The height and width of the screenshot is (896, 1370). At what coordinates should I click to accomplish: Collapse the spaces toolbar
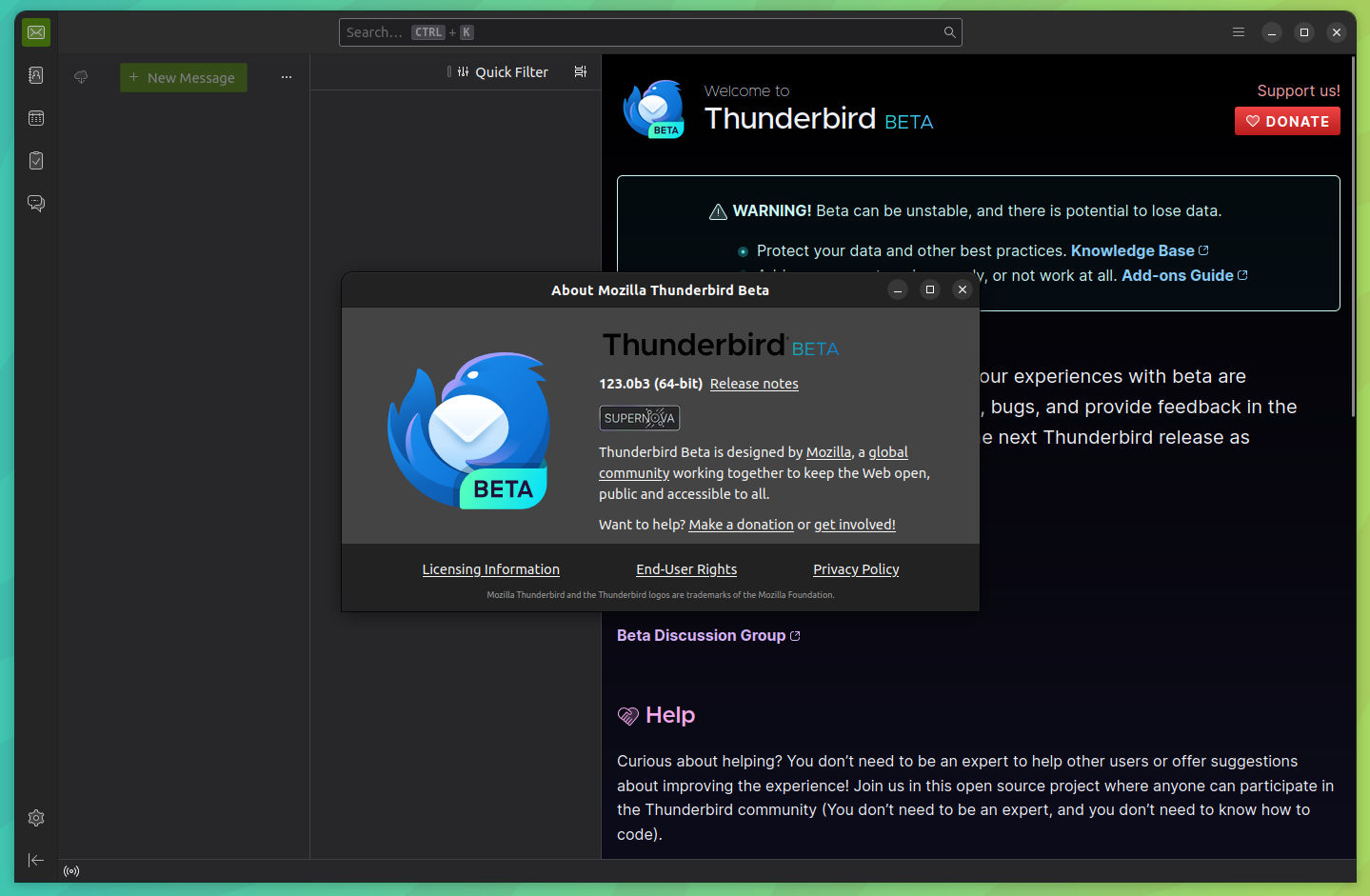pos(35,860)
